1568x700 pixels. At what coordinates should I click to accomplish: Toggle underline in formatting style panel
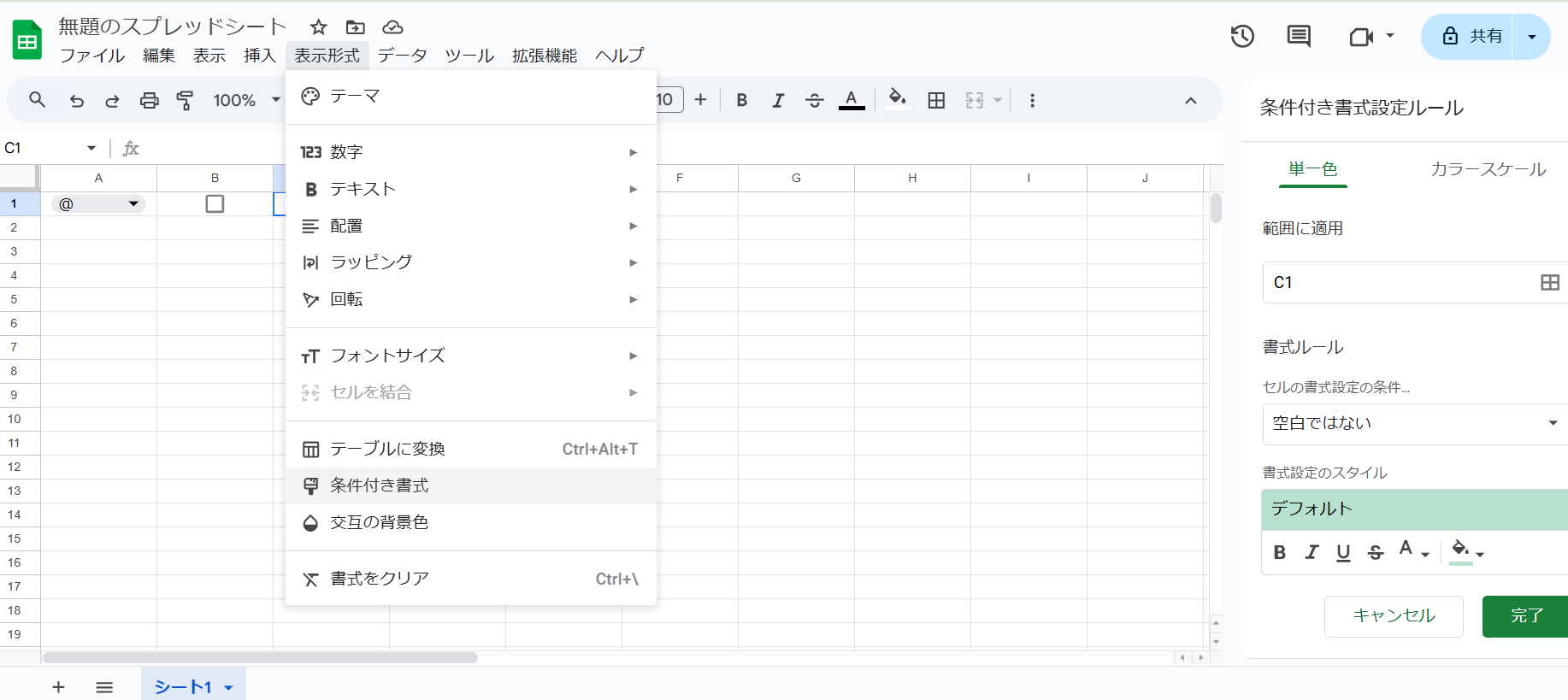pos(1343,553)
